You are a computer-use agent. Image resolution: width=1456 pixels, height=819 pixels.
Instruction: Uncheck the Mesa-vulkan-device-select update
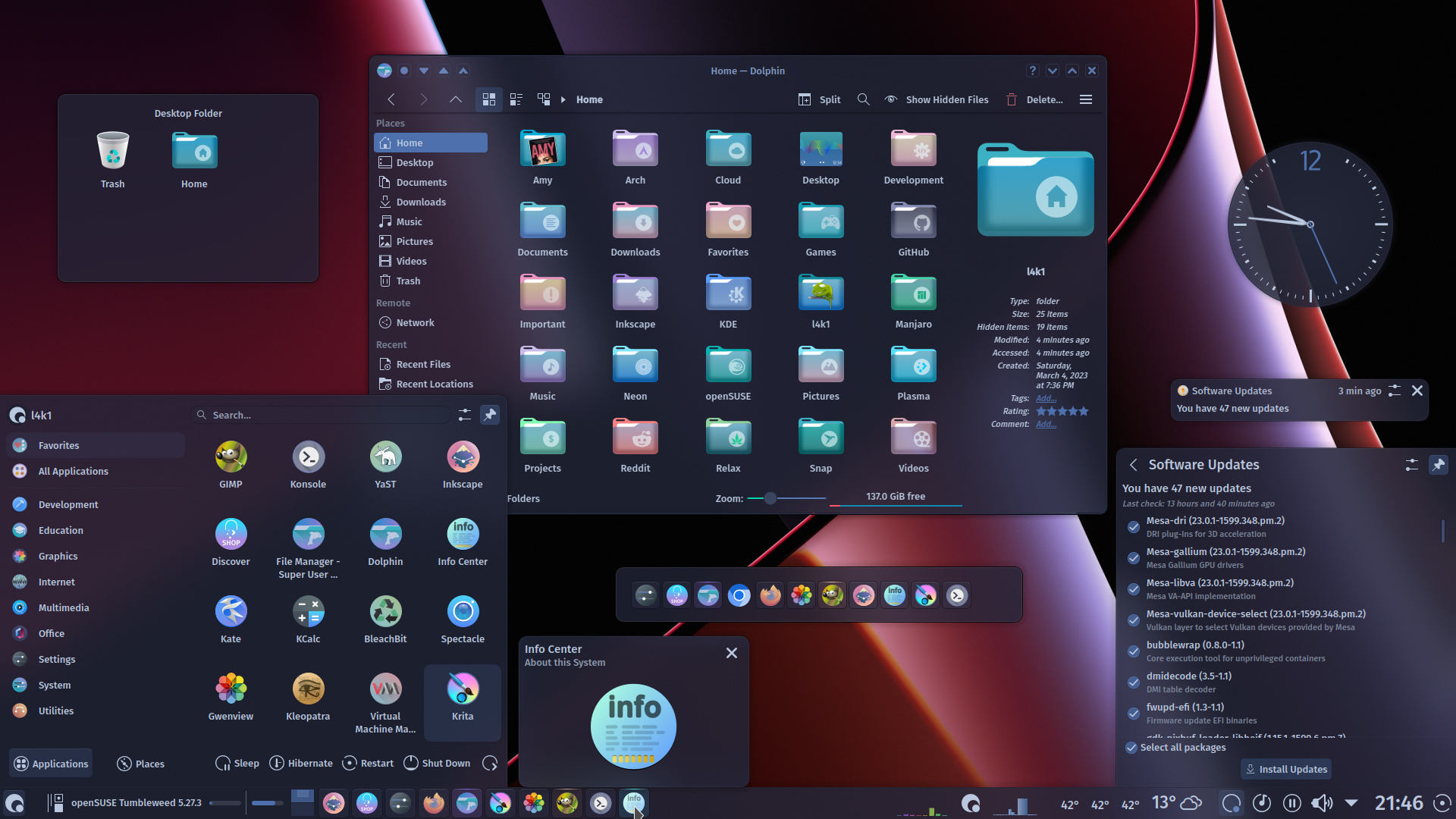coord(1133,620)
